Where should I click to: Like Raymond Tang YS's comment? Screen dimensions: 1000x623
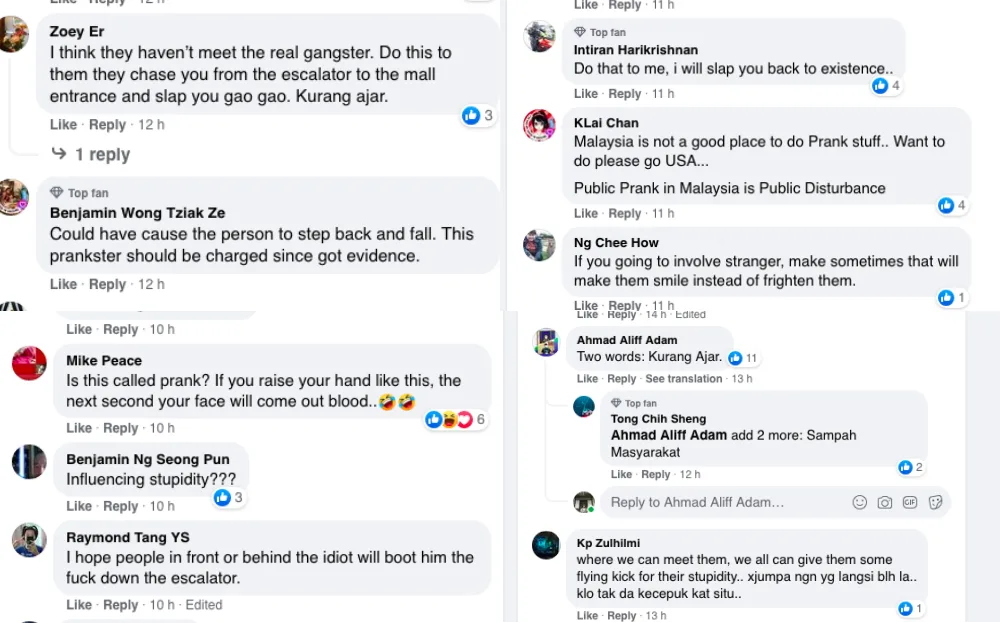79,605
